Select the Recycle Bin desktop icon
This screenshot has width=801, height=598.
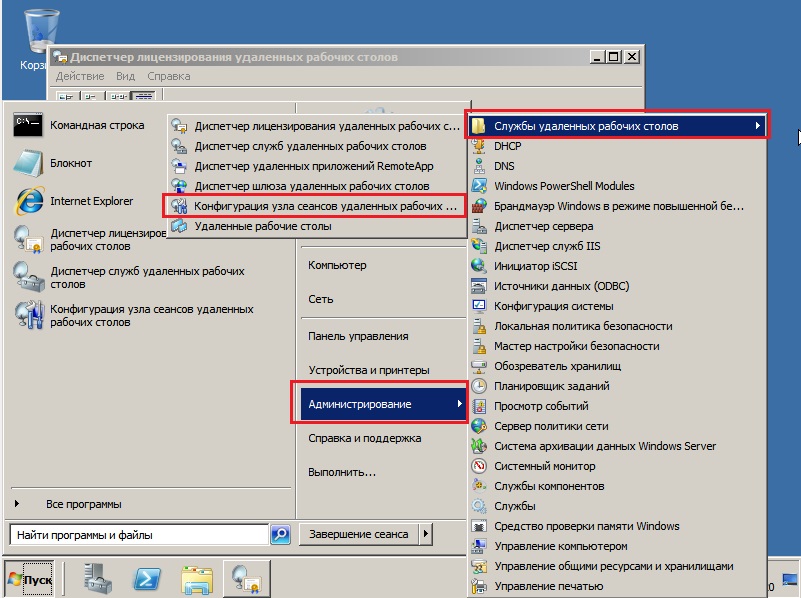[x=39, y=40]
